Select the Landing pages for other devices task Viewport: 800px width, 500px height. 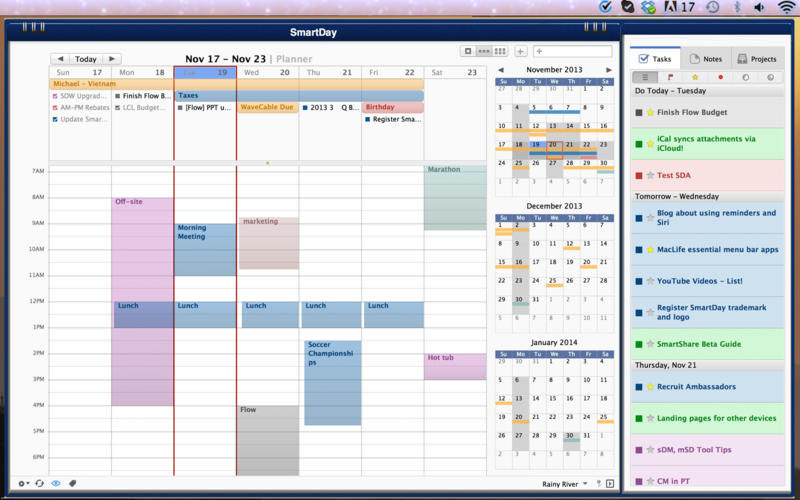[x=707, y=418]
